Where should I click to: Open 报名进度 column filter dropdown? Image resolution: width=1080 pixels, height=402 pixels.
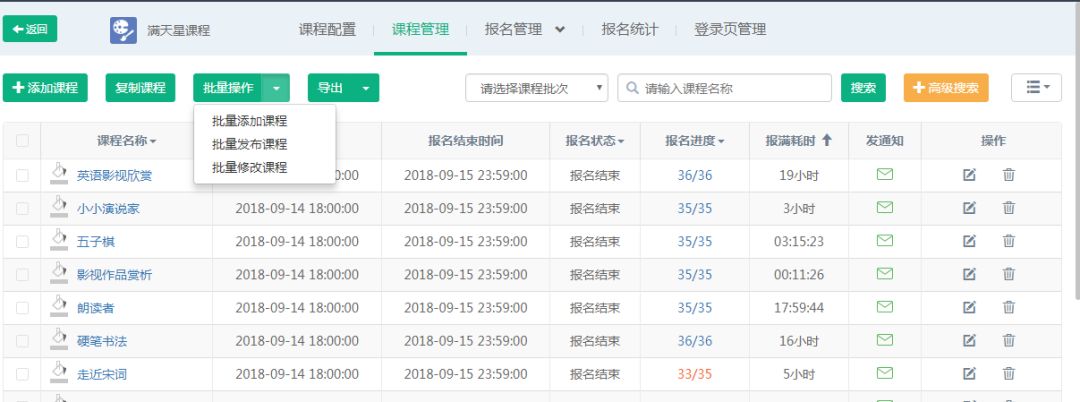click(x=720, y=141)
